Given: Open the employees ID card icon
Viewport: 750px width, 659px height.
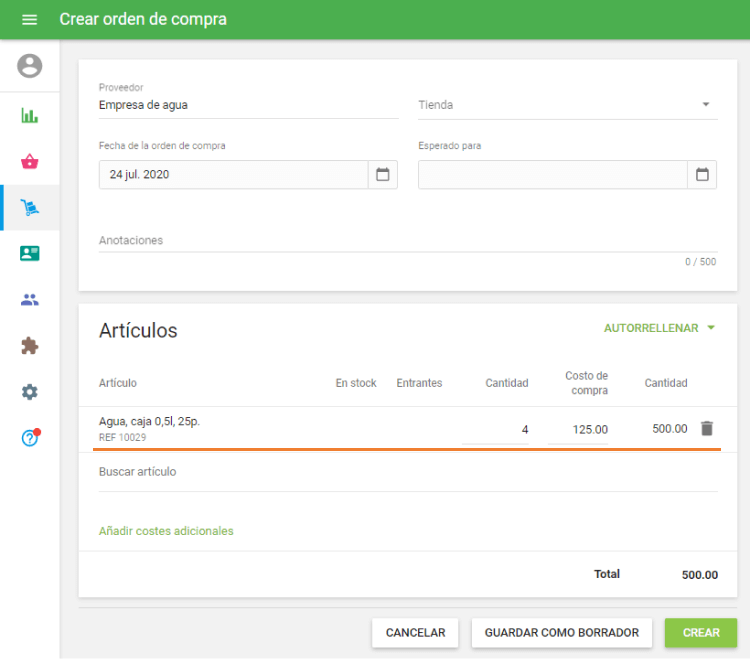Looking at the screenshot, I should click(x=30, y=254).
